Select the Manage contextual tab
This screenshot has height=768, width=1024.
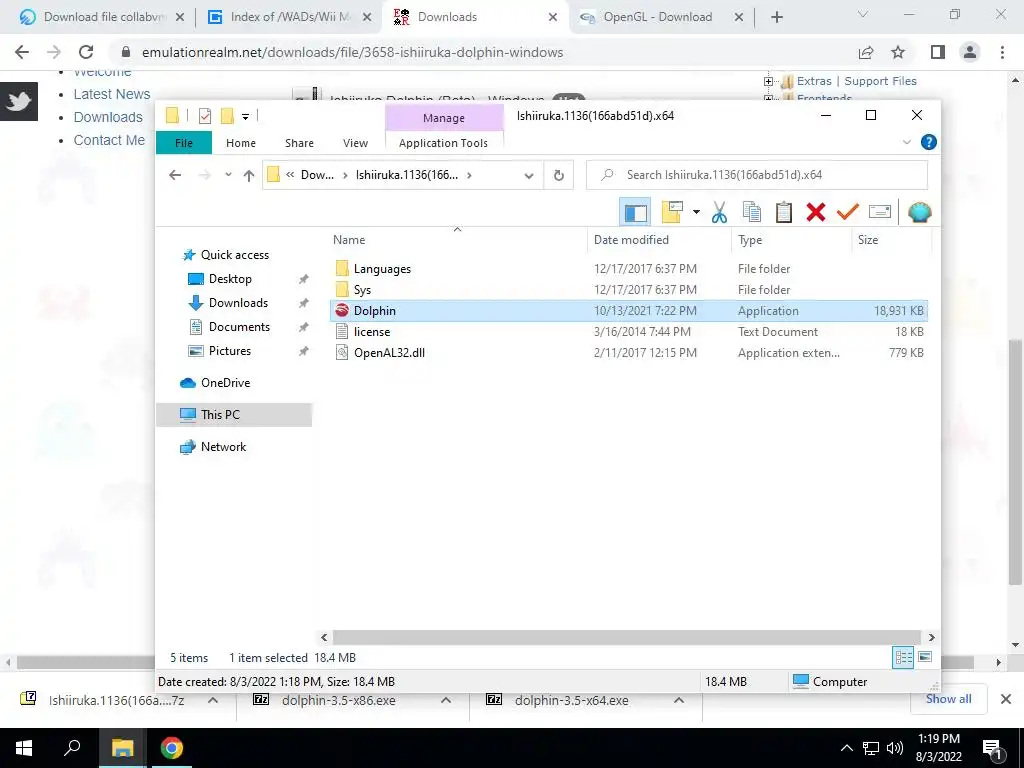444,118
